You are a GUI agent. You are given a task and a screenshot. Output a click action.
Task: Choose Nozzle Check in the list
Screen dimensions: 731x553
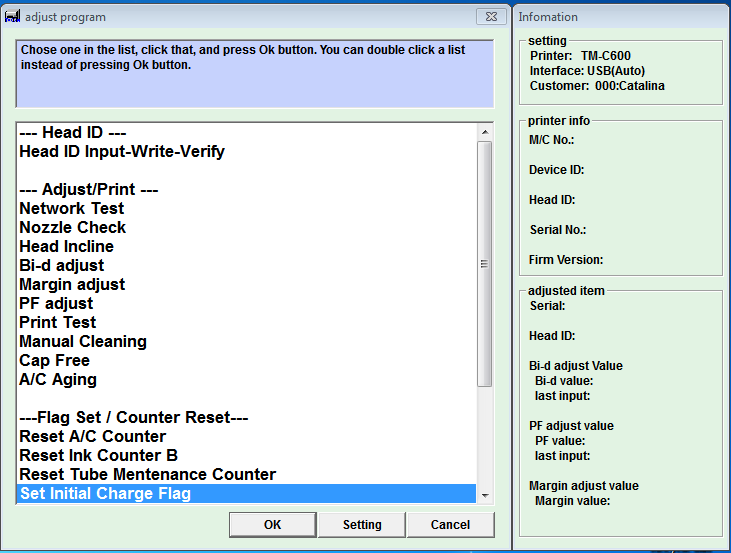[73, 228]
